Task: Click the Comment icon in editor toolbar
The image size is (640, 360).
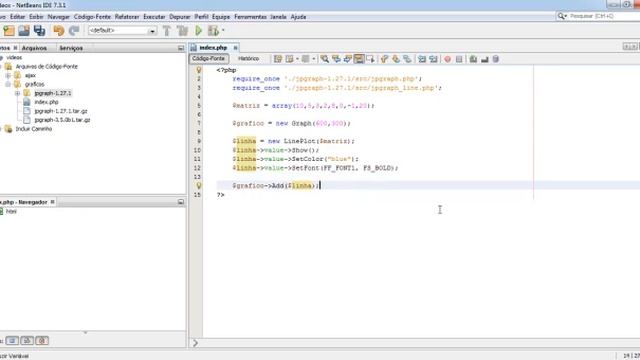Action: [x=473, y=59]
